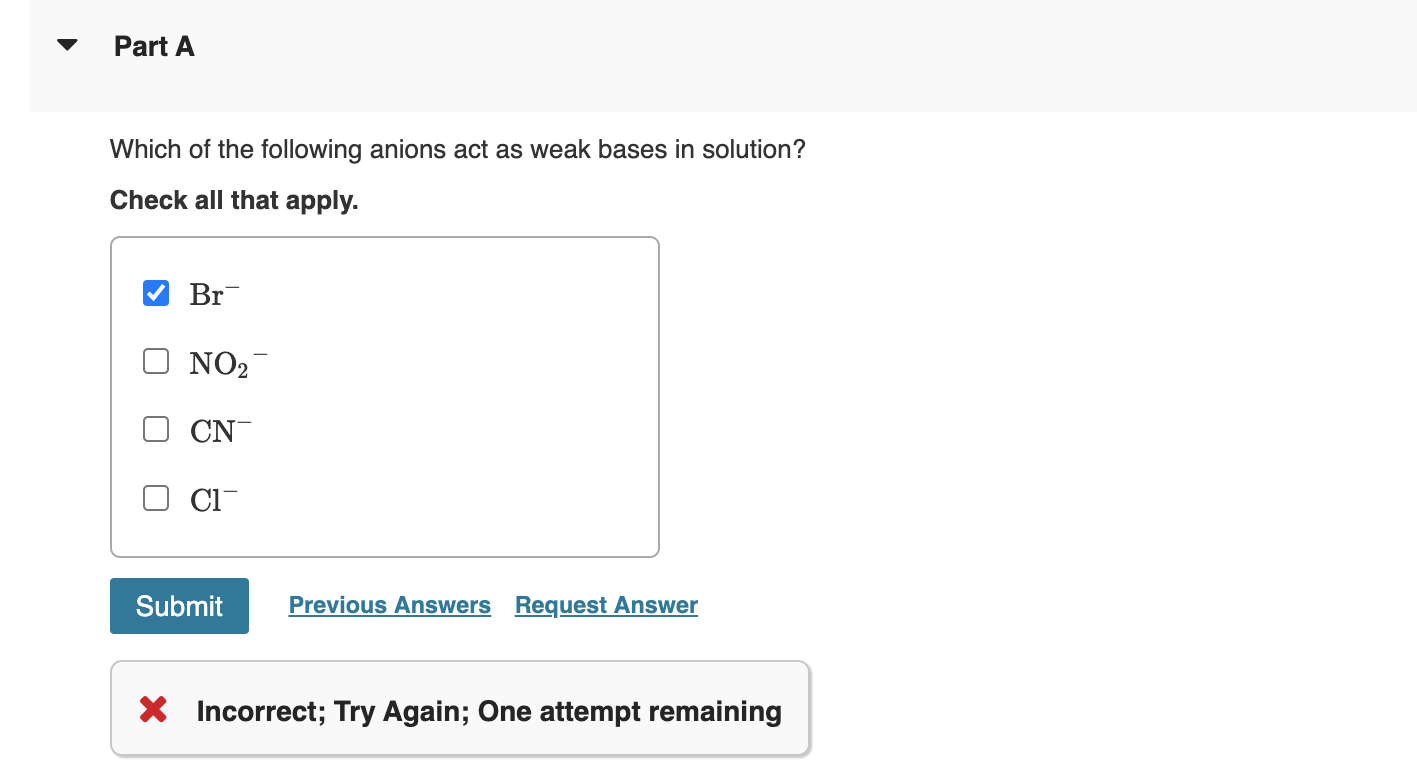Click the Submit button
The height and width of the screenshot is (774, 1417).
[x=179, y=605]
